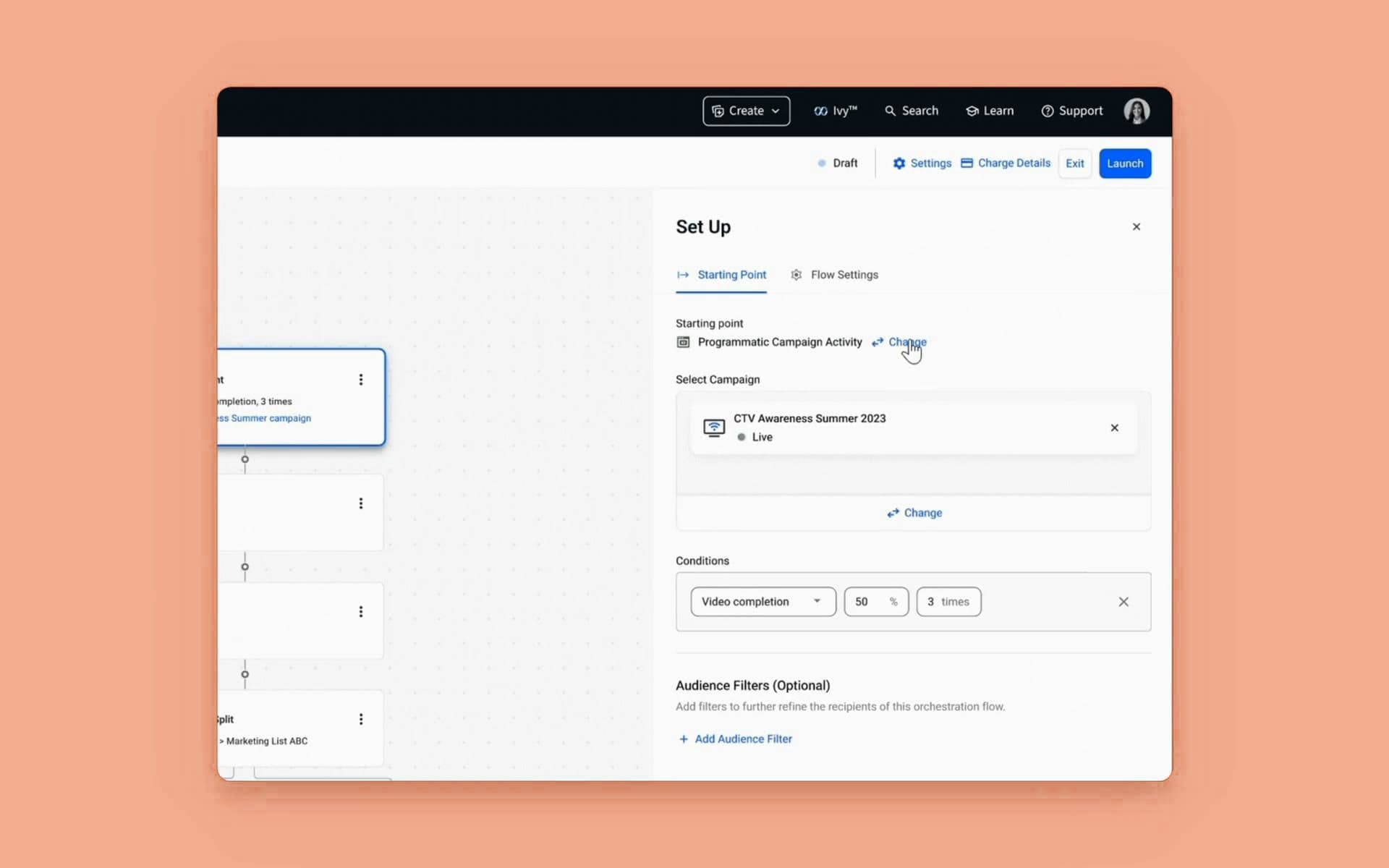Delete the Video completion condition
Image resolution: width=1389 pixels, height=868 pixels.
[1123, 602]
